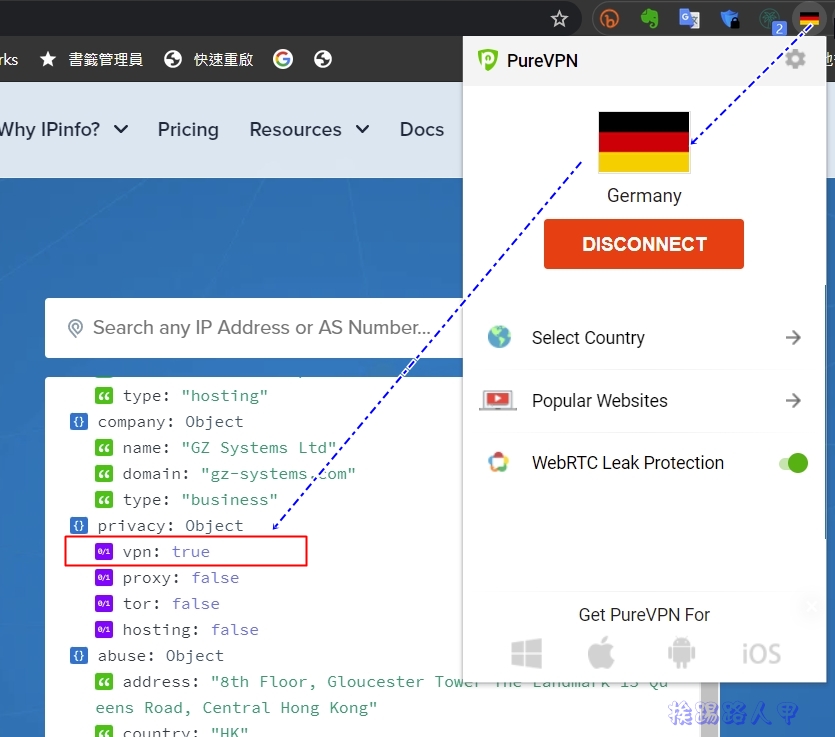The height and width of the screenshot is (737, 835).
Task: Open the orange b extension icon
Action: [x=609, y=19]
